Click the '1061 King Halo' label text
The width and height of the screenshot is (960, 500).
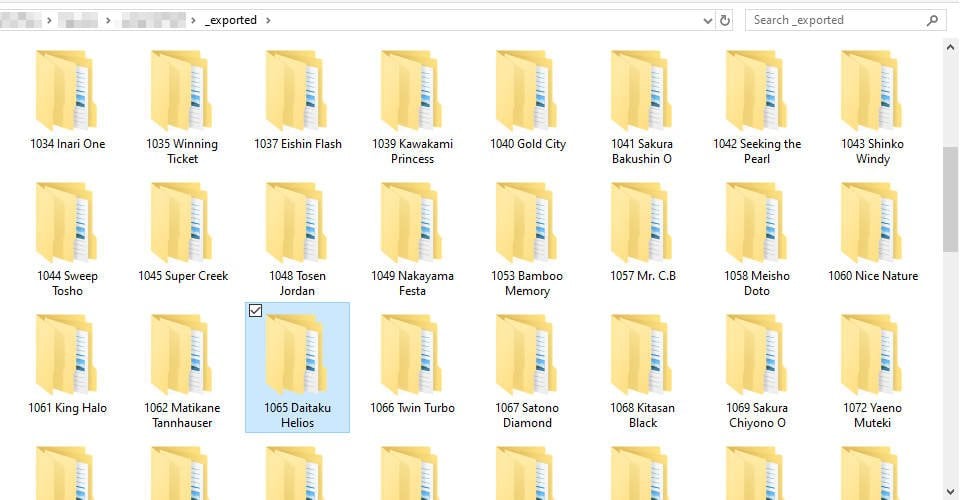tap(67, 408)
